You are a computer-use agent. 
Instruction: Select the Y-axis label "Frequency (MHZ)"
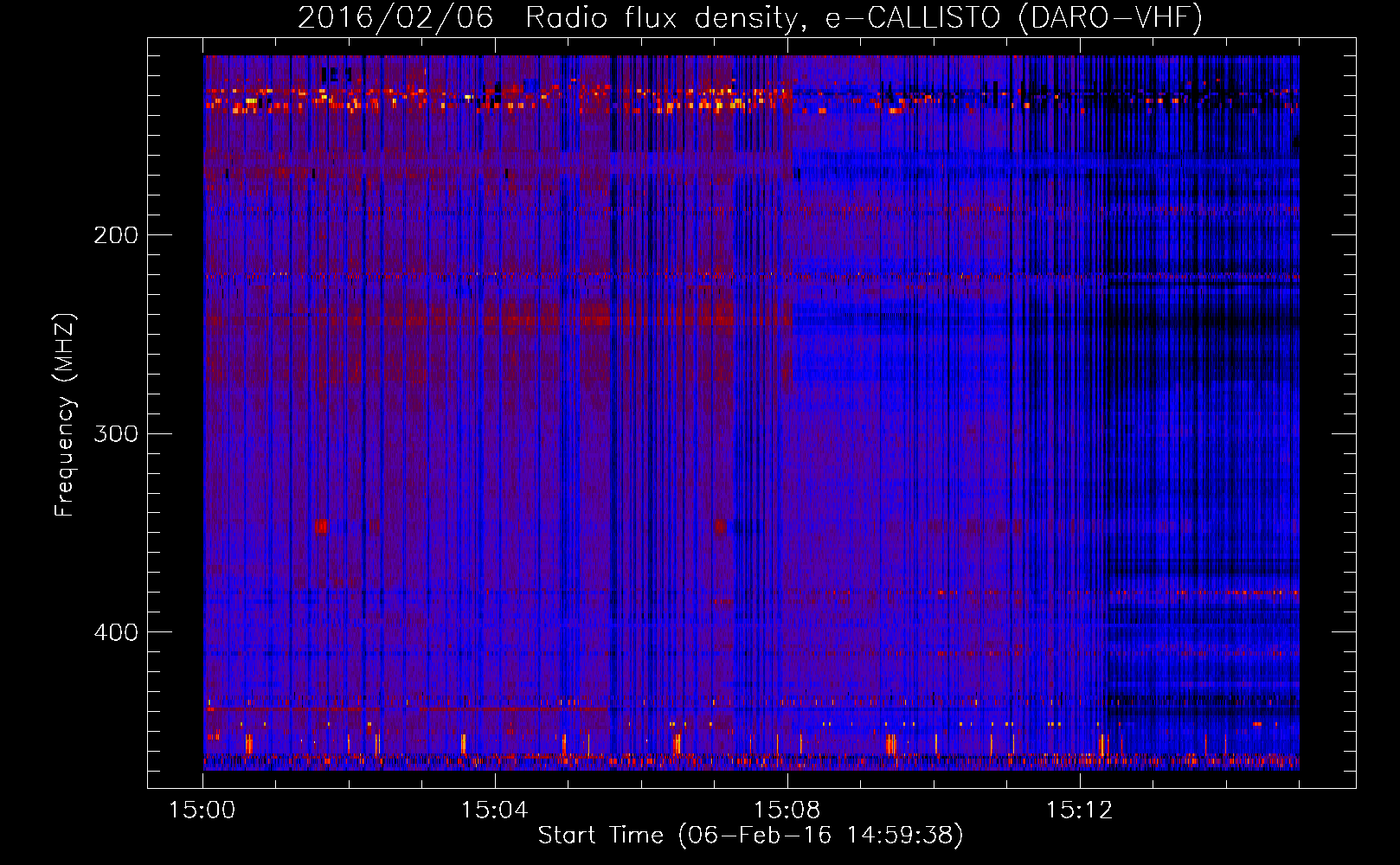[x=65, y=415]
